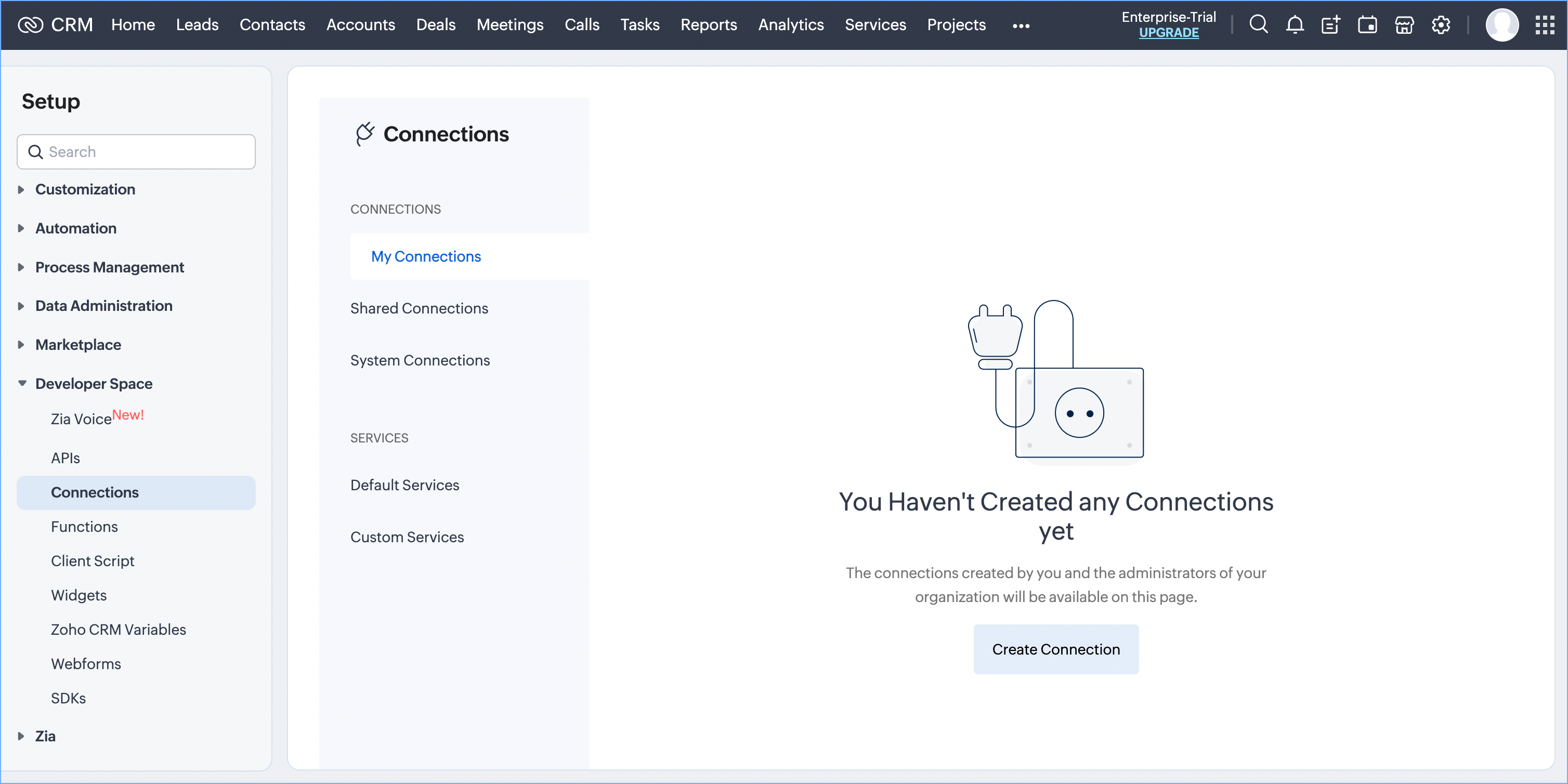Open the setup gear icon
This screenshot has height=784, width=1568.
point(1440,25)
